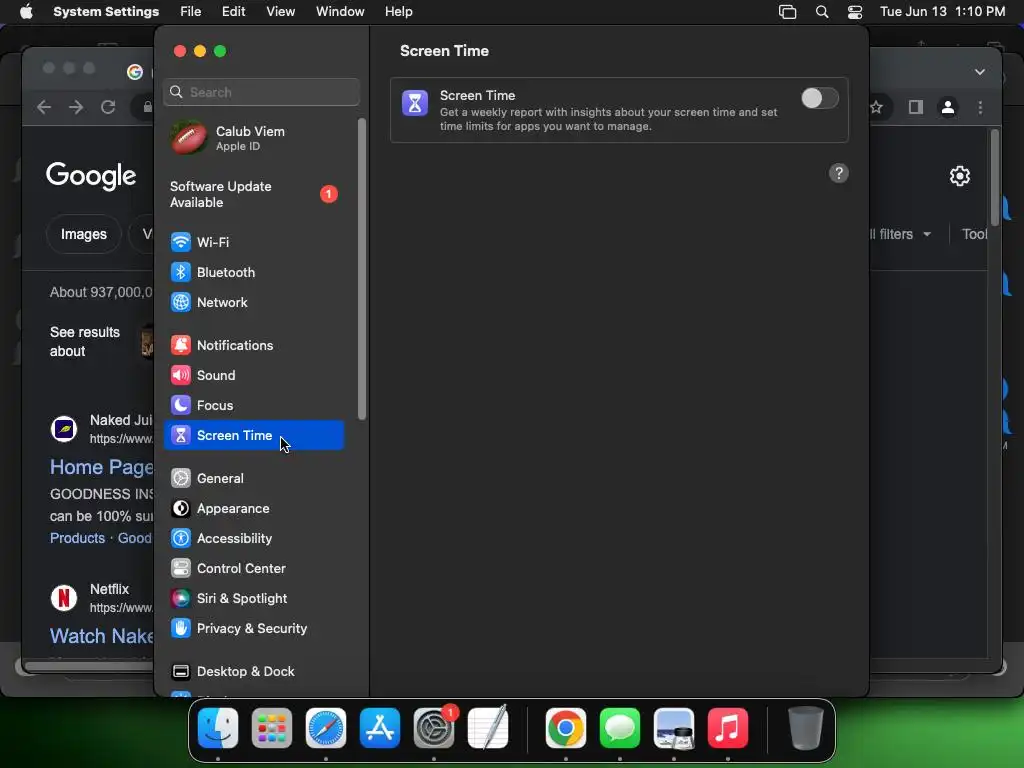Image resolution: width=1024 pixels, height=768 pixels.
Task: Click System Settings icon in the Dock
Action: click(x=434, y=728)
